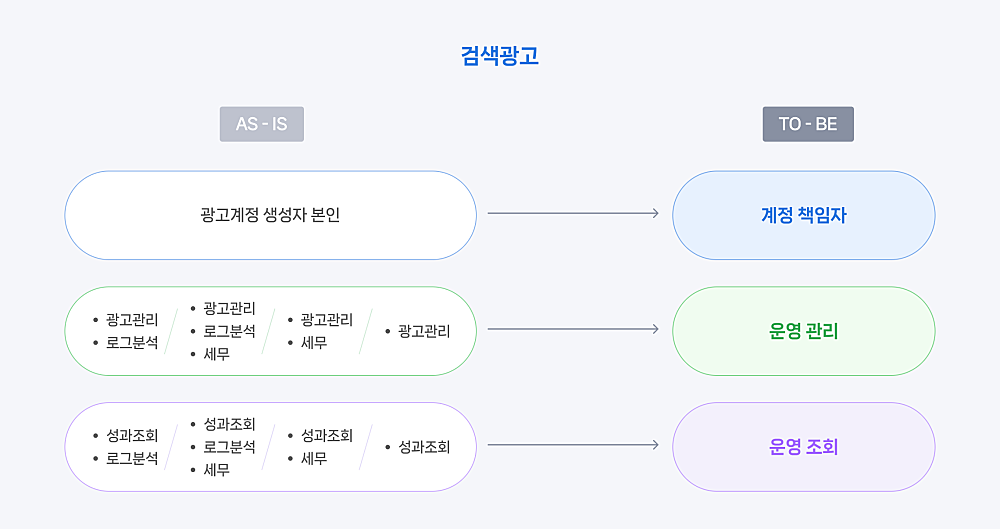Click 성과조회 in the three-item purple group
The image size is (1000, 529).
click(230, 424)
